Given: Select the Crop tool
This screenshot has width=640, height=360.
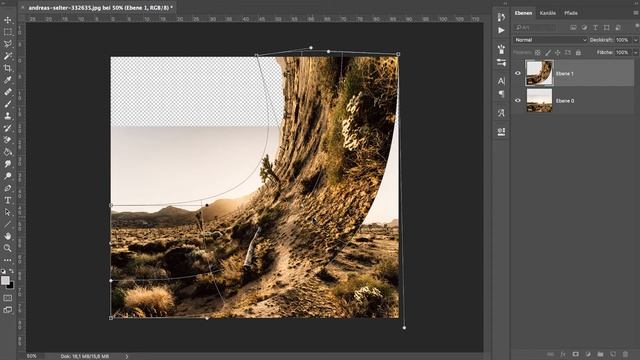Looking at the screenshot, I should 8,68.
